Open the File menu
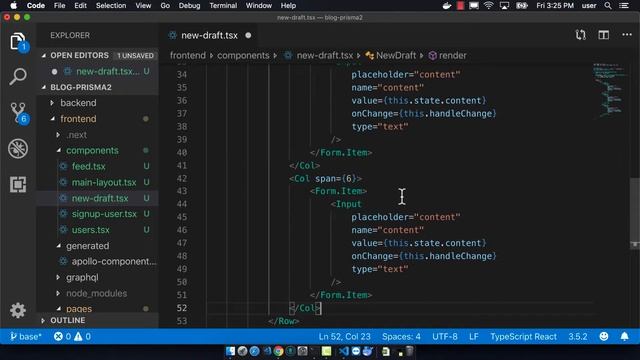640x360 pixels. pos(60,6)
